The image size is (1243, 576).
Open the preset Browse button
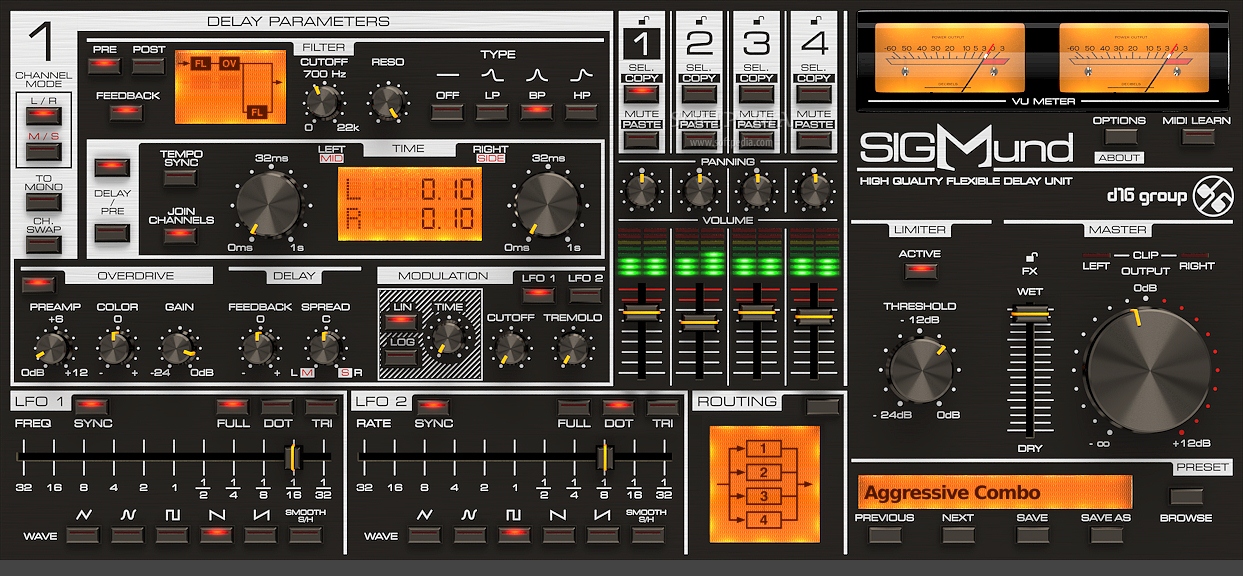click(1186, 497)
